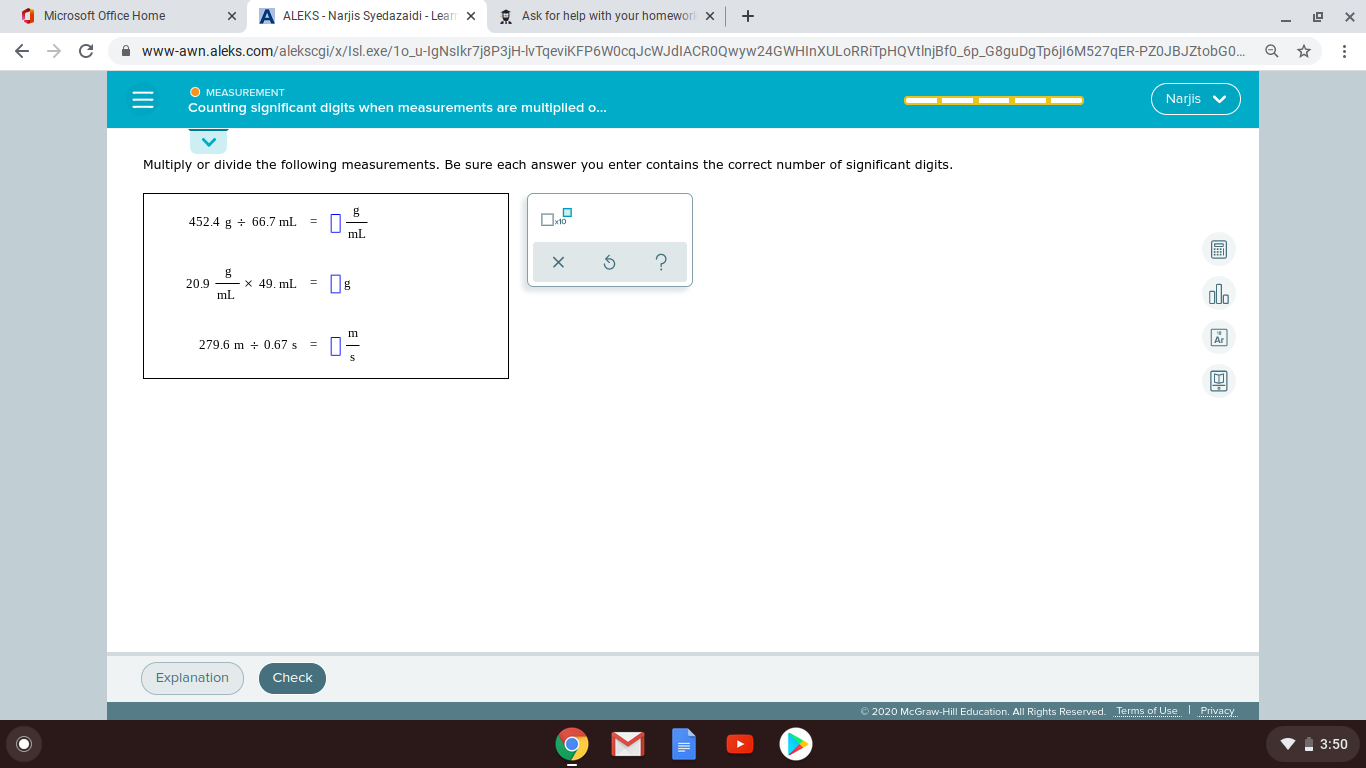The width and height of the screenshot is (1366, 768).
Task: Insert scientific notation x10 template
Action: tap(556, 217)
